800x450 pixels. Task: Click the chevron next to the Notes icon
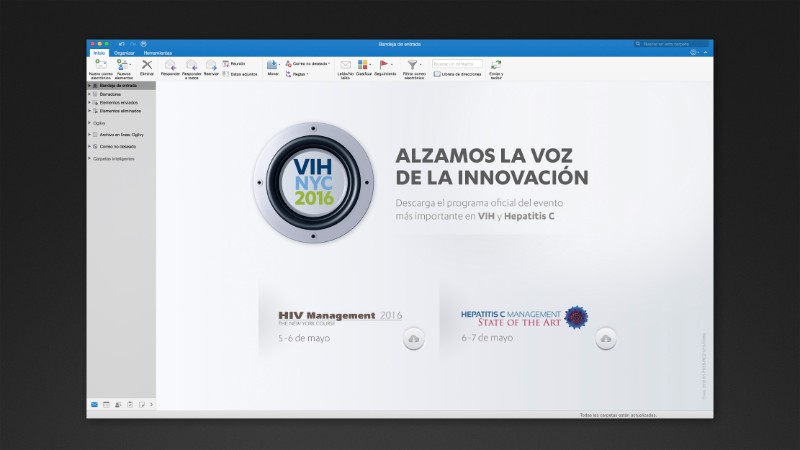[x=152, y=405]
